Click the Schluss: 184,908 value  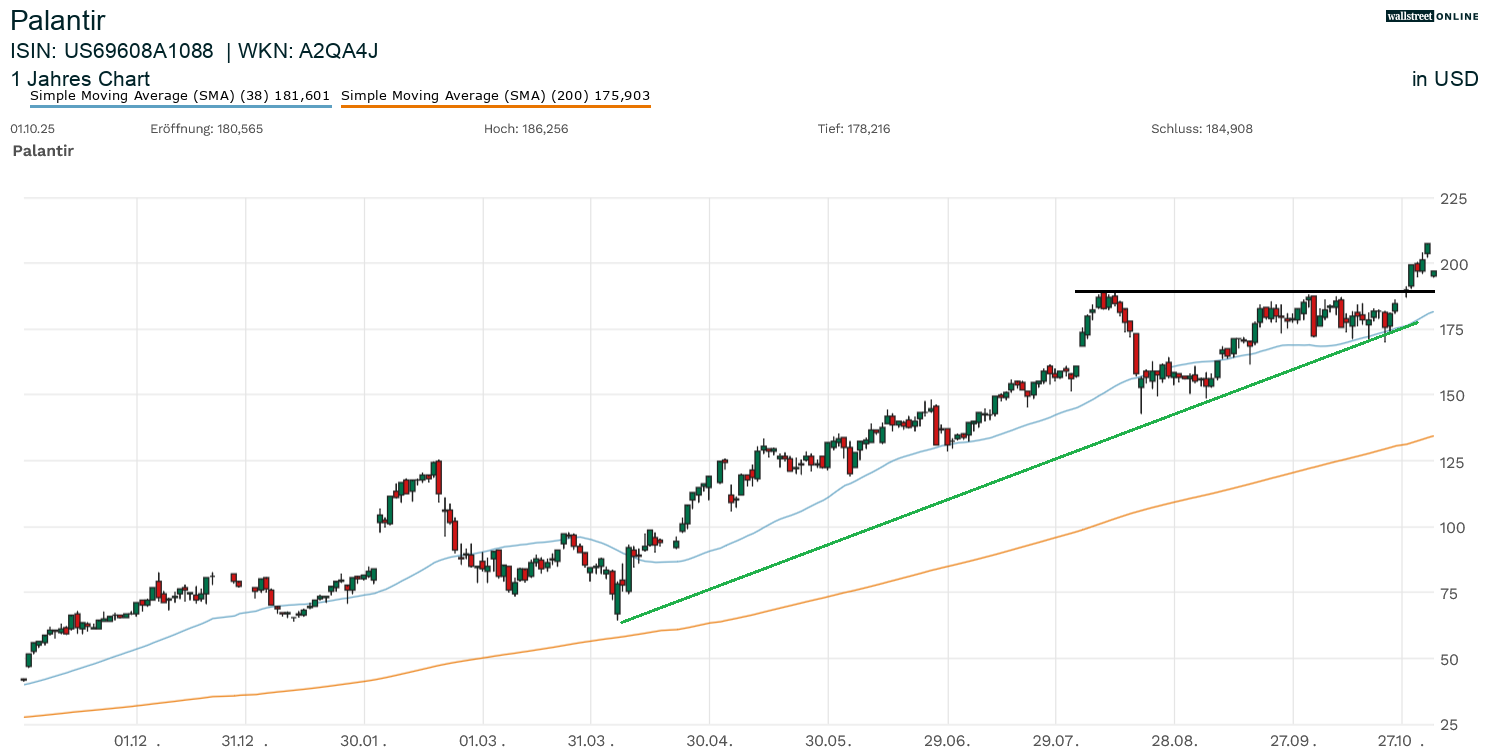click(1201, 129)
